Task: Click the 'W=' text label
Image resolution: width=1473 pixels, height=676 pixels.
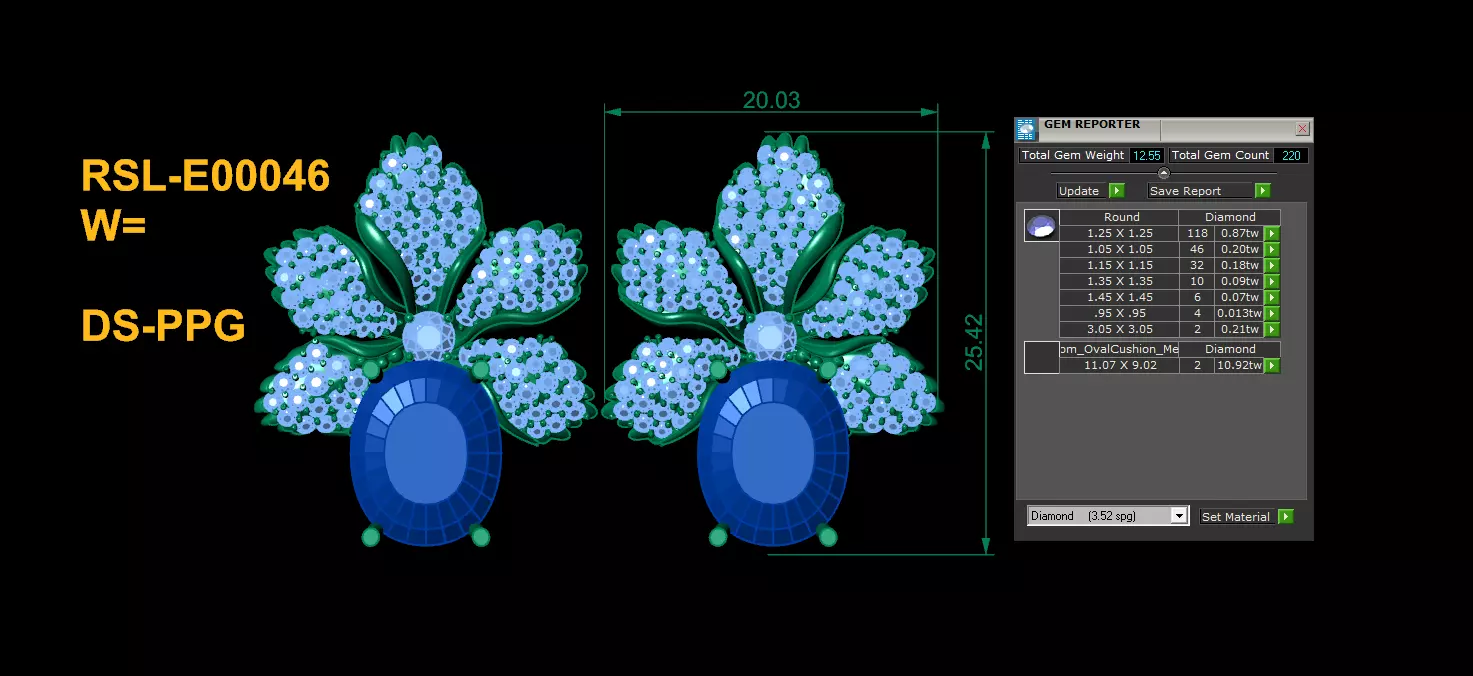Action: coord(113,224)
